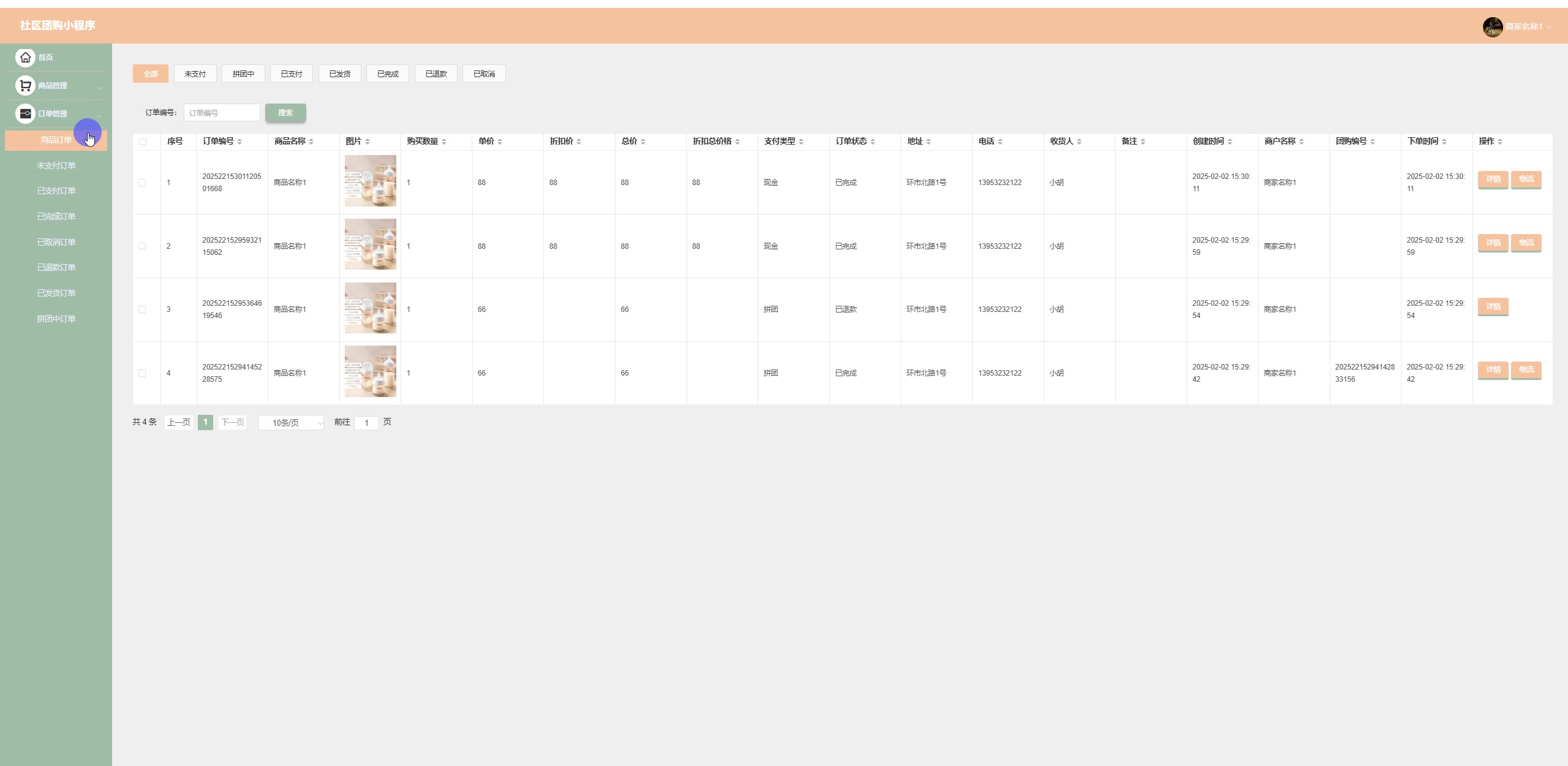
Task: Check the checkbox for row 3
Action: pyautogui.click(x=142, y=309)
